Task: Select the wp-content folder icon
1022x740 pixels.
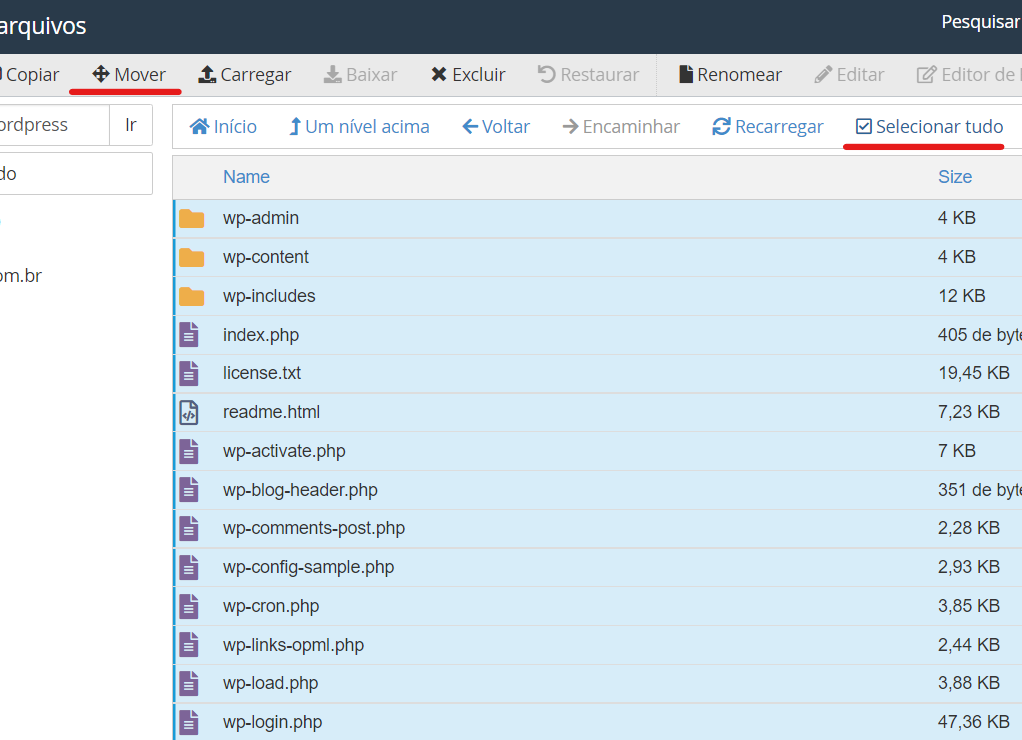Action: (x=192, y=258)
